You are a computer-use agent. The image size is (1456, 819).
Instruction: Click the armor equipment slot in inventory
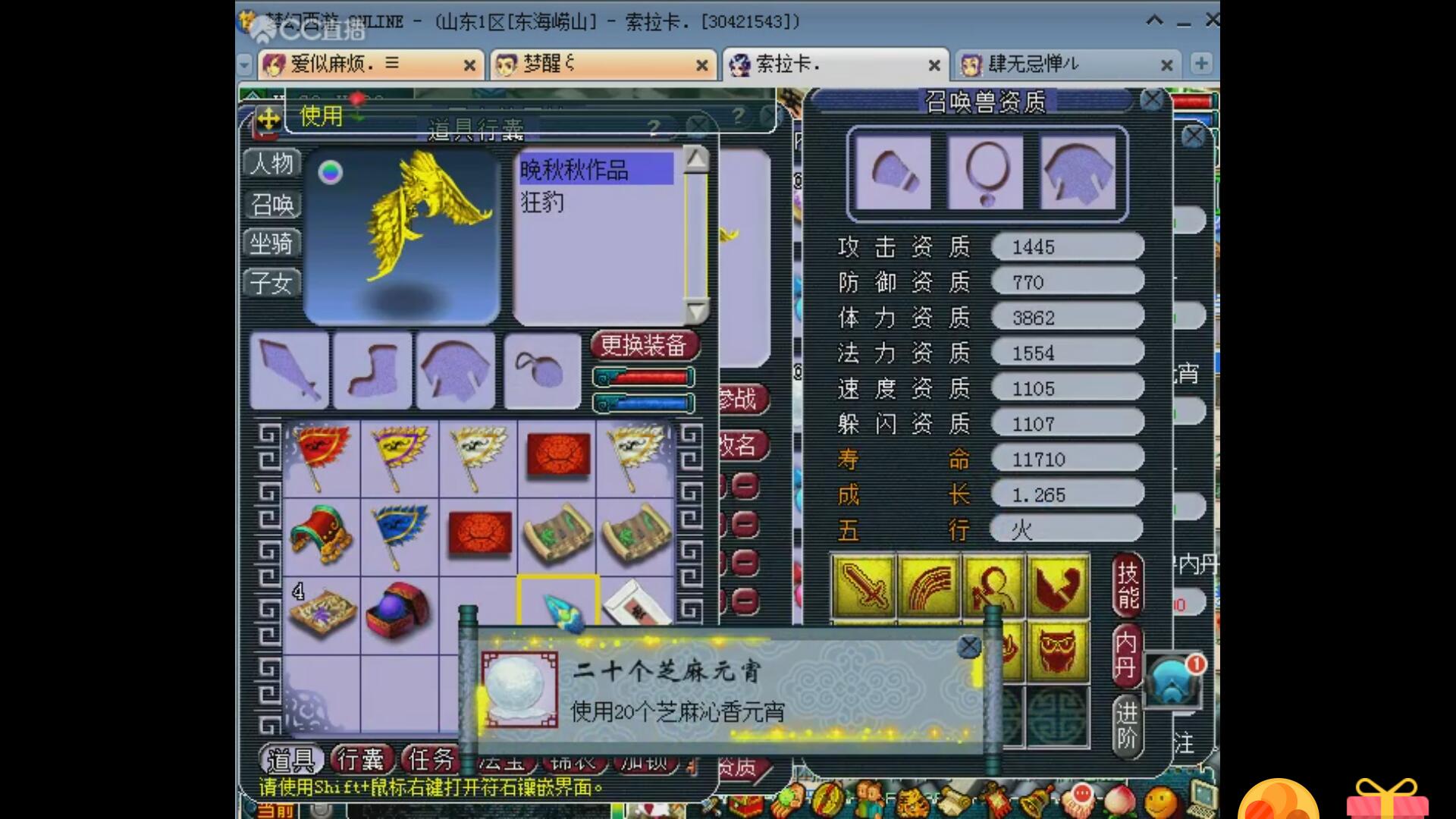pyautogui.click(x=456, y=370)
